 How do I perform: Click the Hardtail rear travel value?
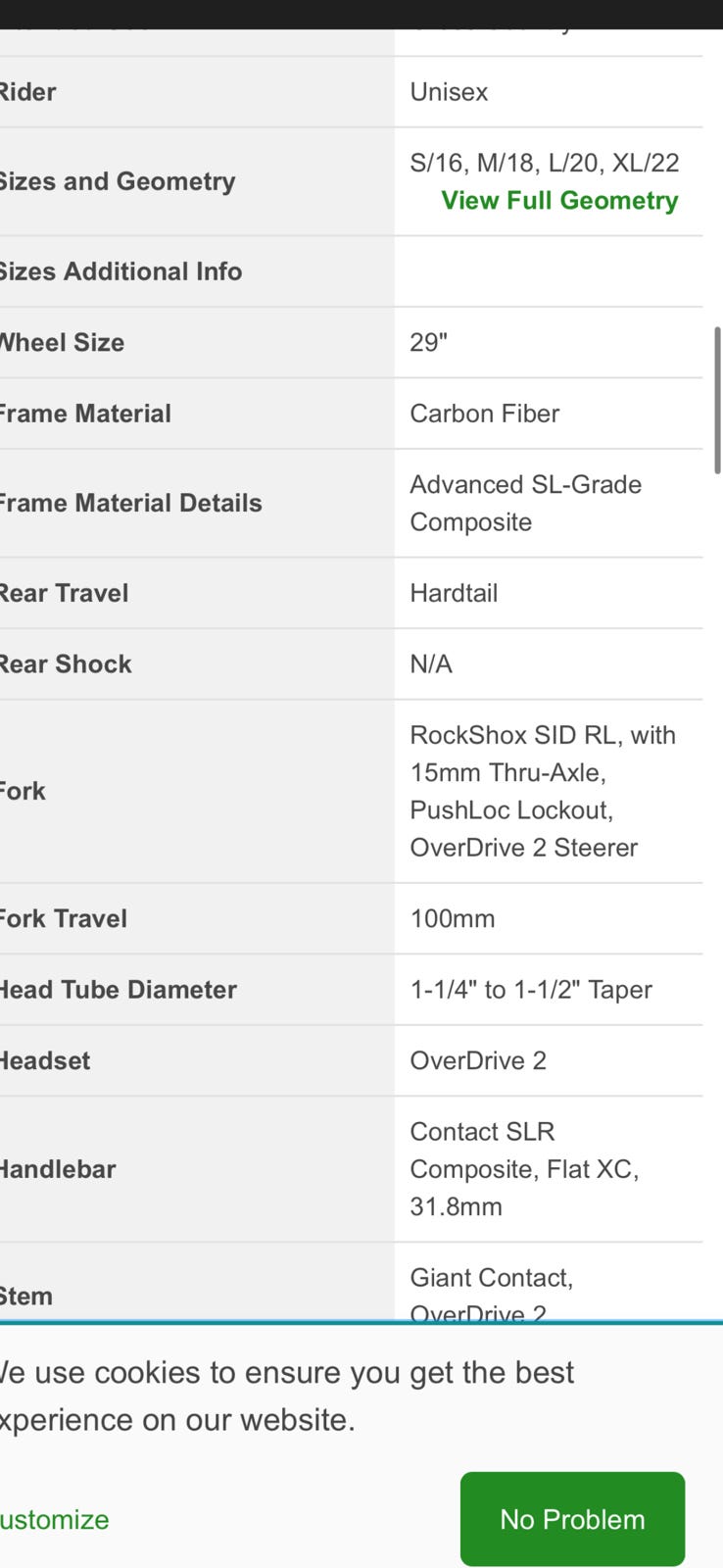454,593
